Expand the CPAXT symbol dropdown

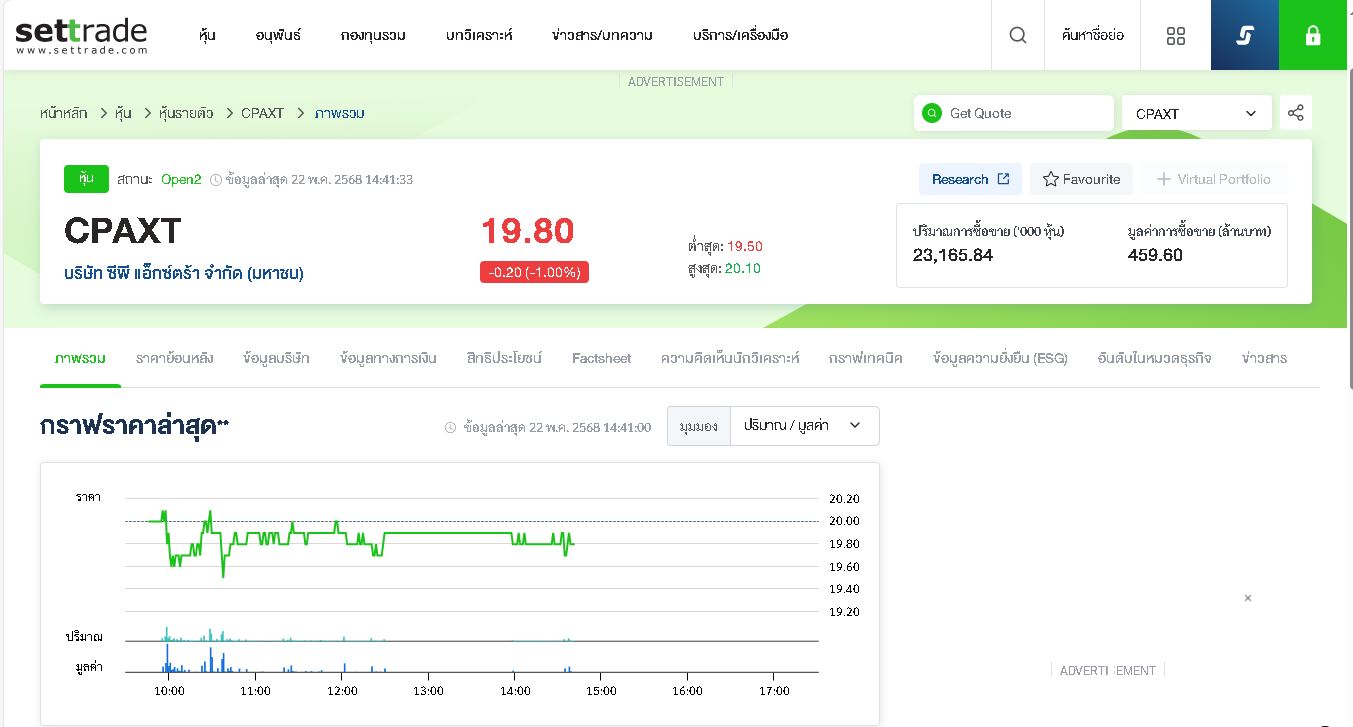click(1197, 113)
